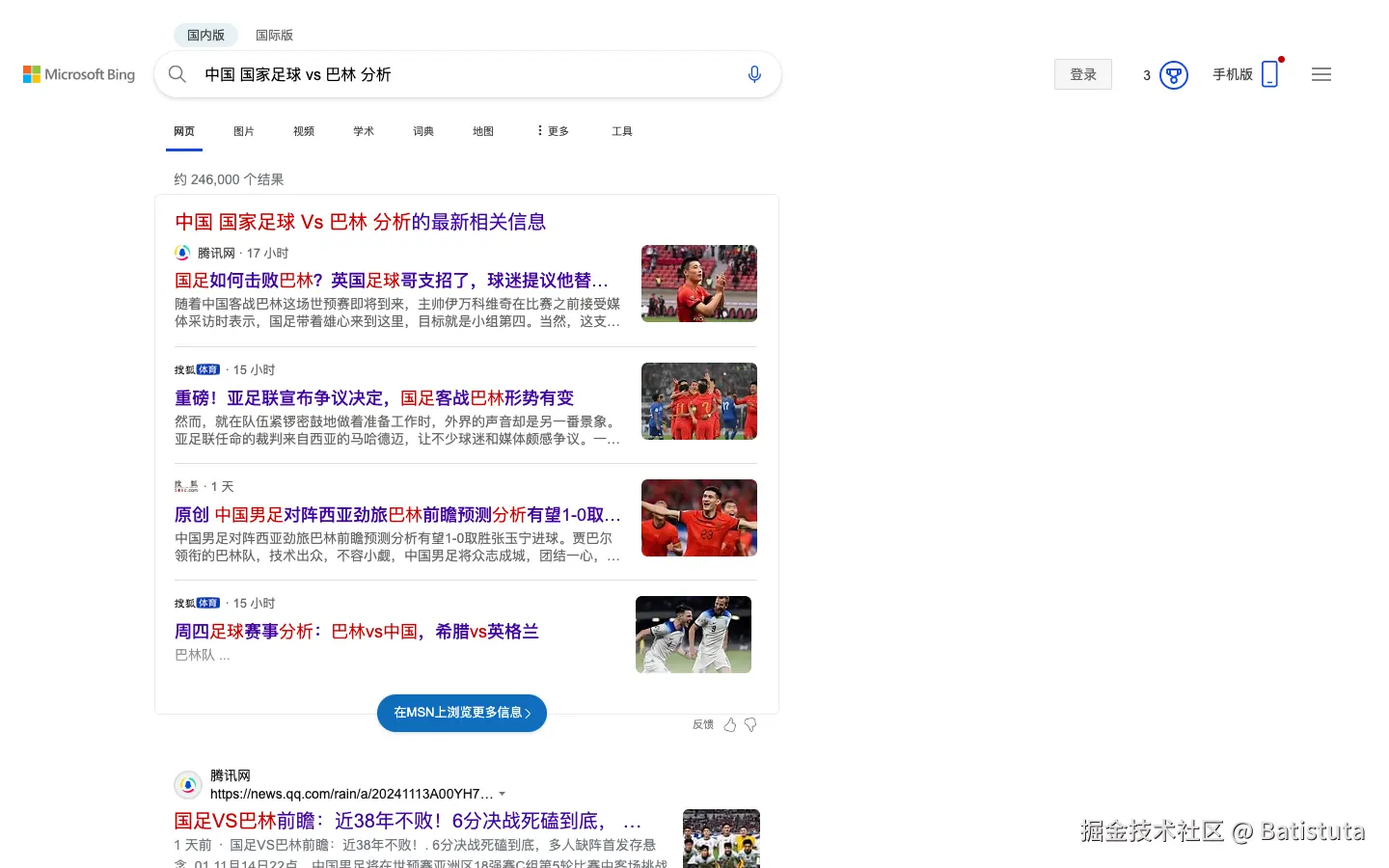Click the 手机版 phone icon

tap(1269, 74)
